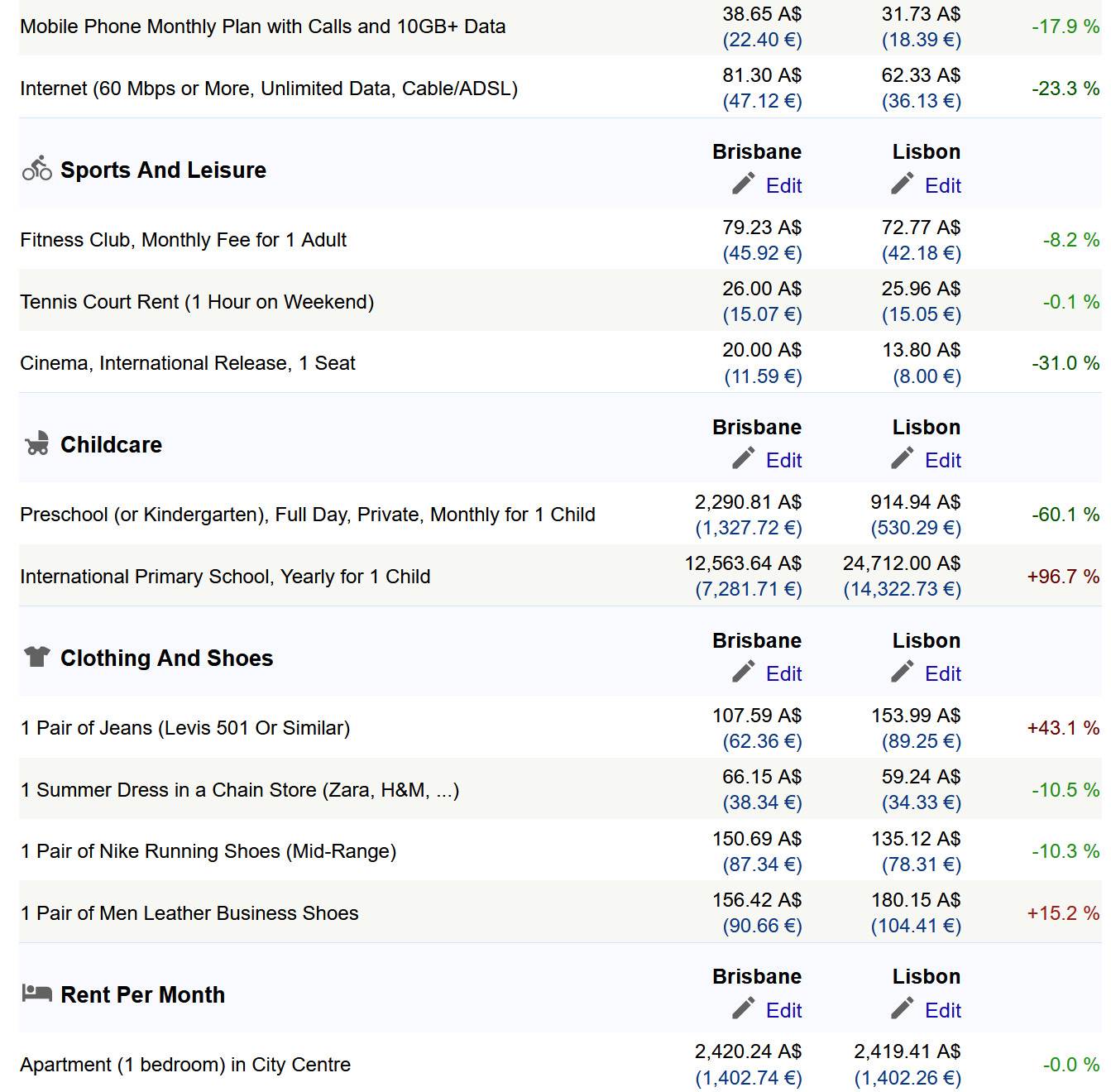Click the t-shirt icon beside Clothing And Shoes
The image size is (1111, 1092).
tap(36, 657)
